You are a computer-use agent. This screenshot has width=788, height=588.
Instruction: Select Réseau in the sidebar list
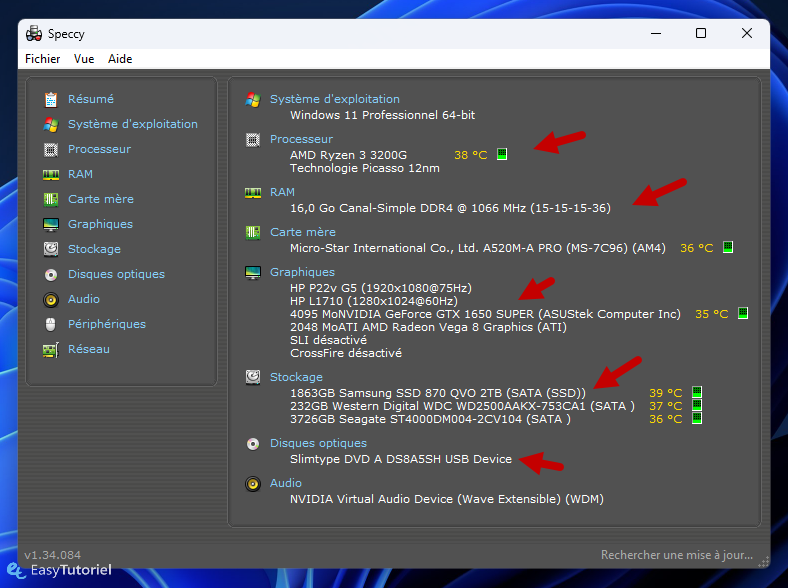click(x=89, y=349)
